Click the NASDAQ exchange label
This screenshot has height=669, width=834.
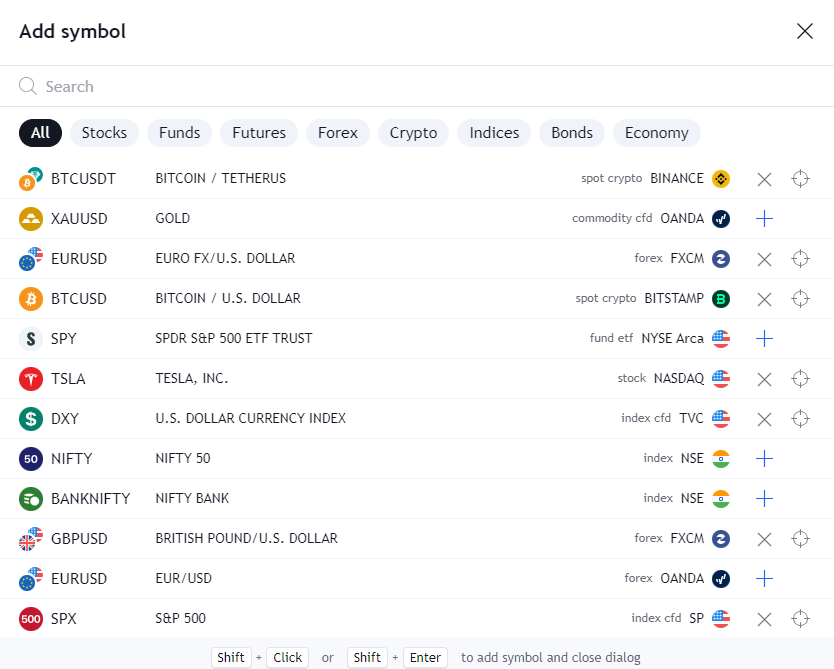tap(679, 379)
